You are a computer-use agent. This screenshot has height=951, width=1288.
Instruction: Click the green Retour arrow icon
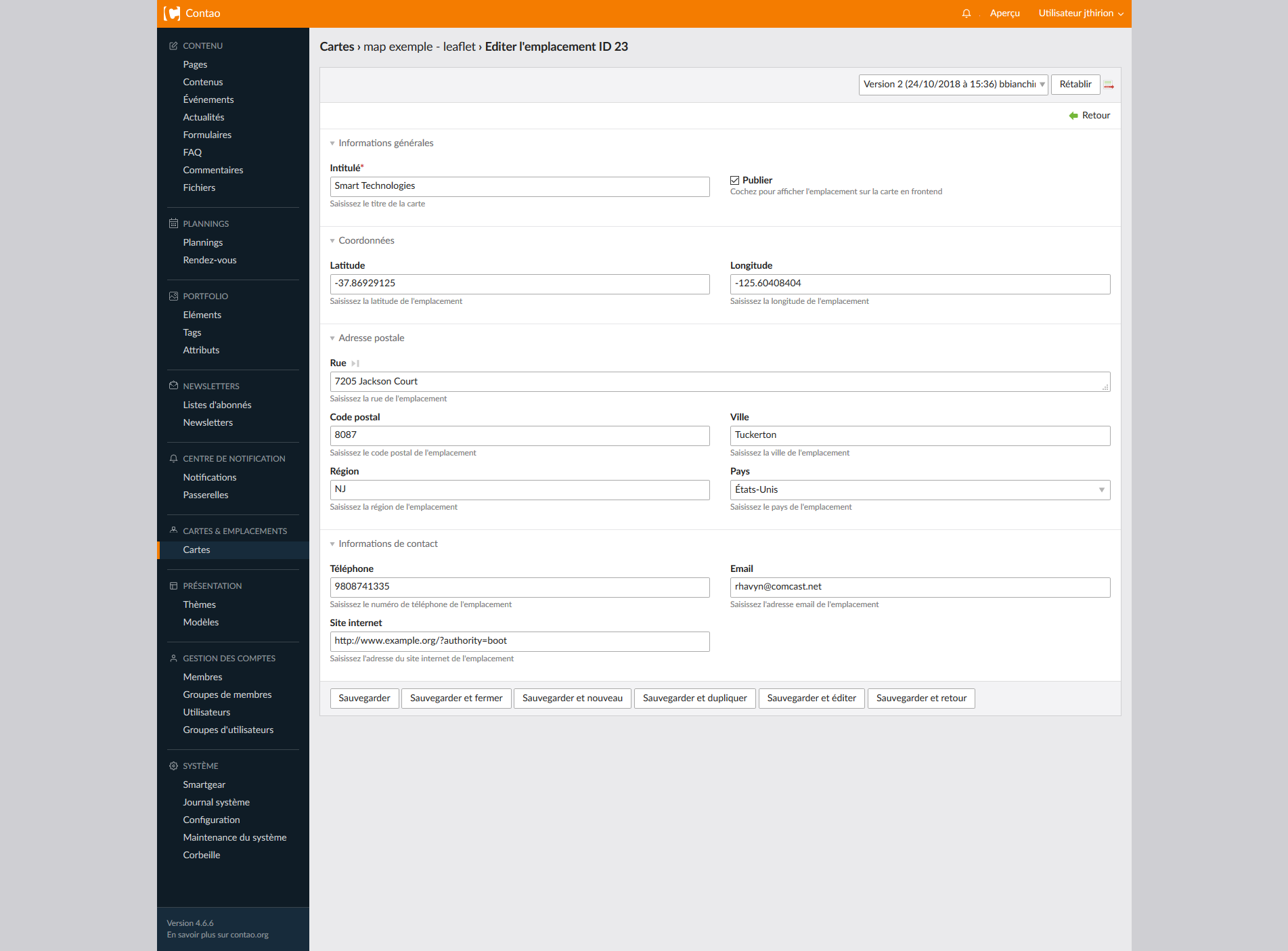point(1073,116)
